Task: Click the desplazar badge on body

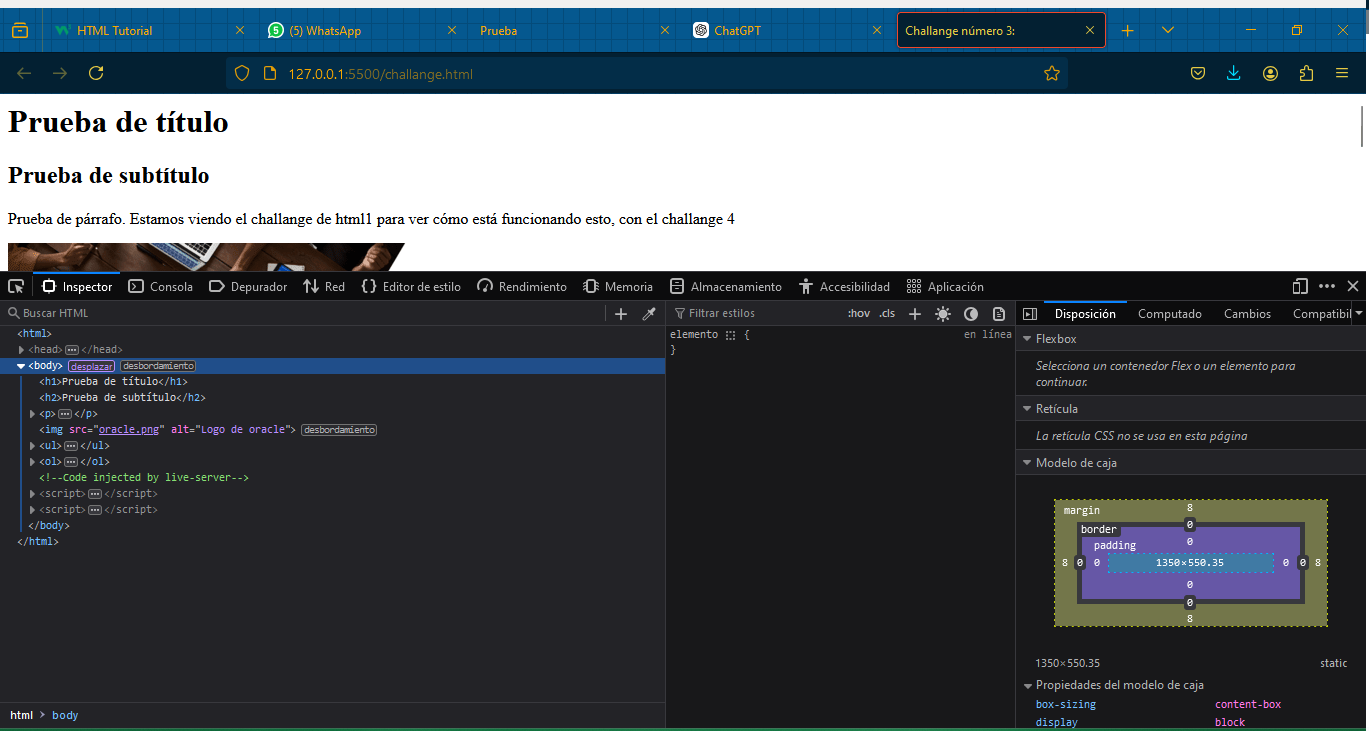Action: (x=92, y=366)
